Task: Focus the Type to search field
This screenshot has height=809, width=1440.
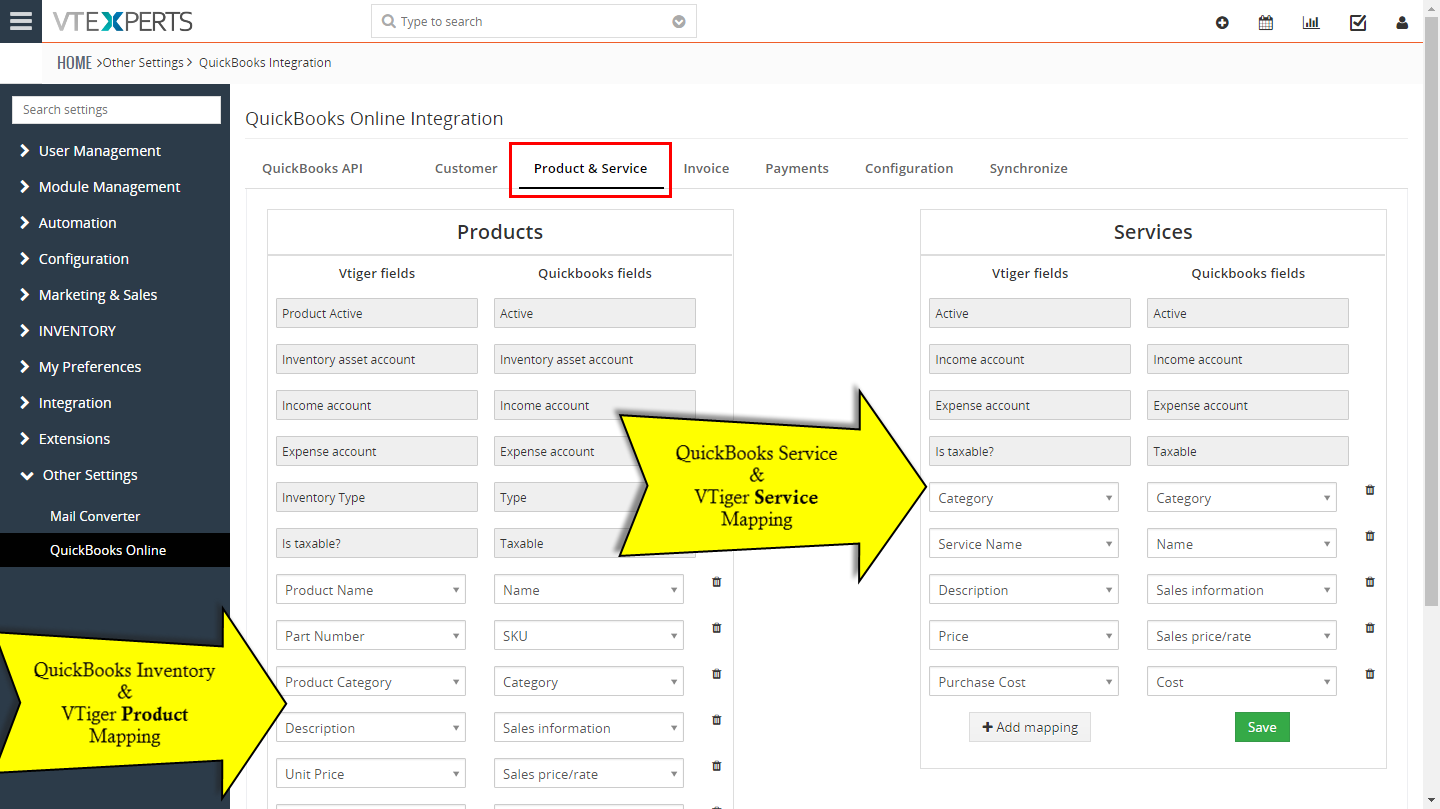Action: [x=534, y=22]
